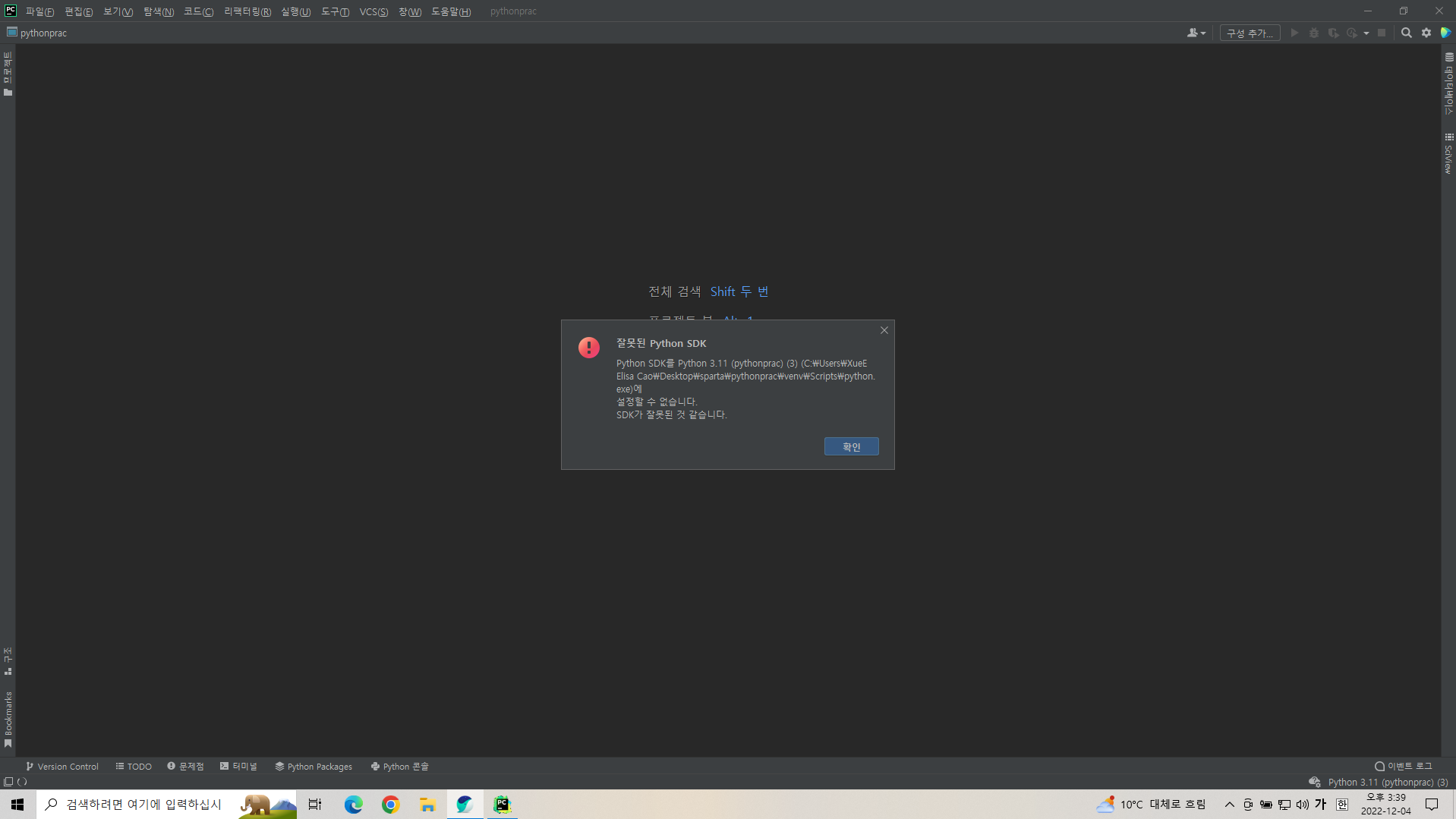The image size is (1456, 819).
Task: Open IDE settings with the gear icon
Action: click(x=1426, y=33)
